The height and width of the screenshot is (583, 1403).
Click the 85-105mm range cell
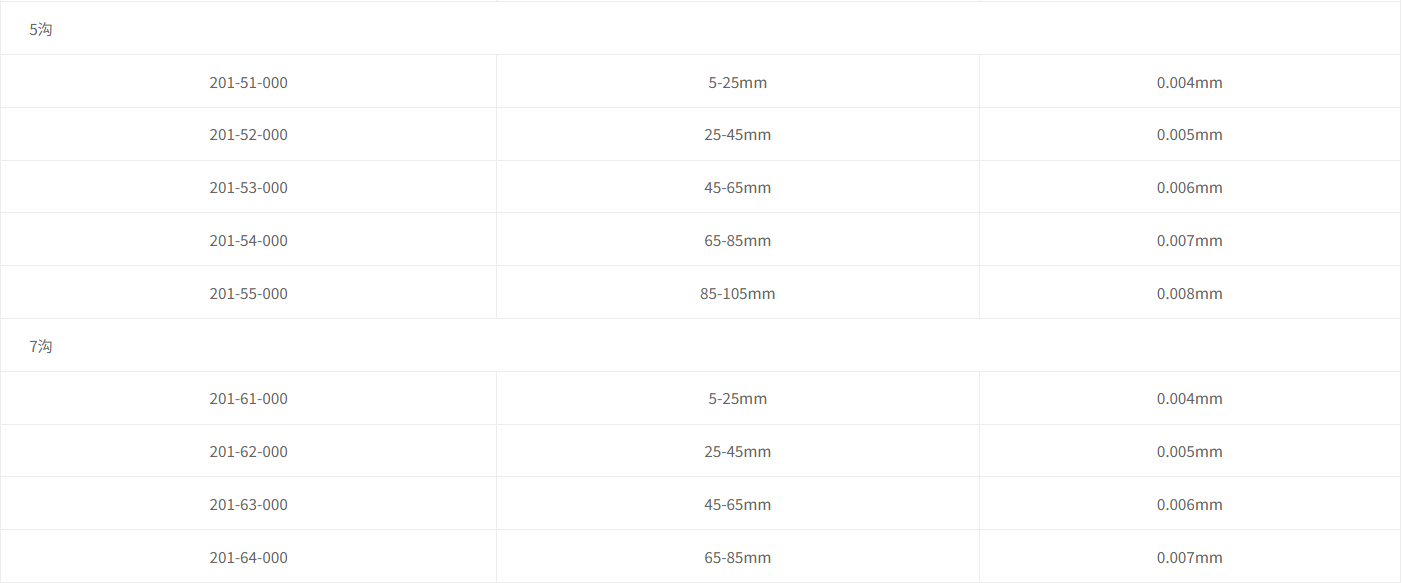[x=737, y=294]
